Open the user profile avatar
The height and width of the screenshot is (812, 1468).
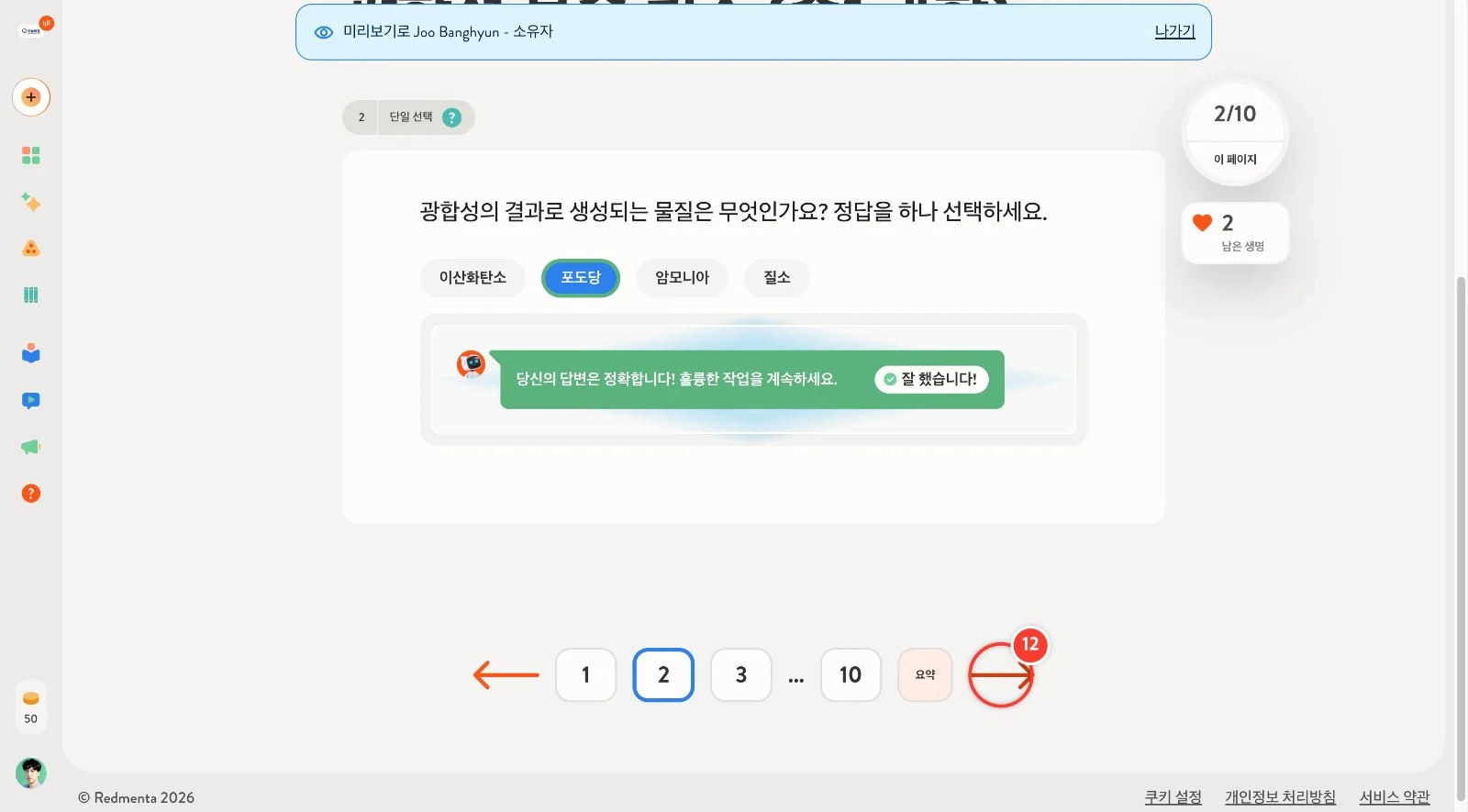pos(31,773)
